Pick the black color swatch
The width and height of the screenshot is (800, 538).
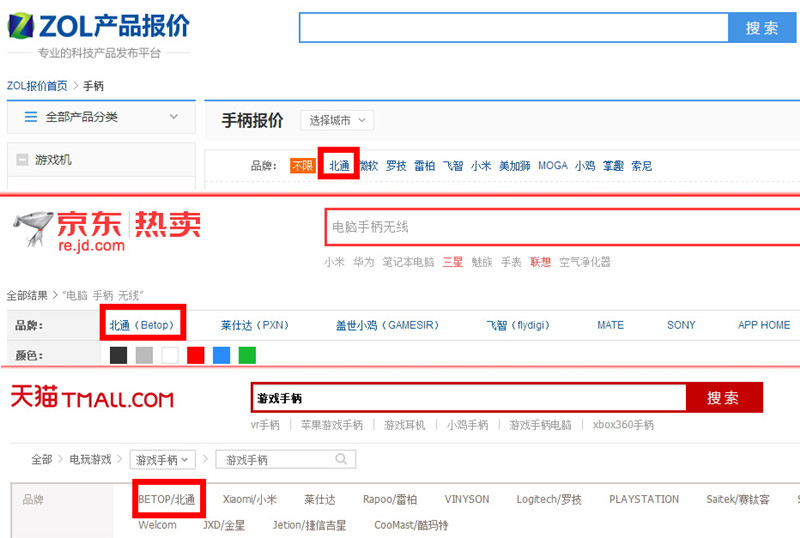(118, 355)
